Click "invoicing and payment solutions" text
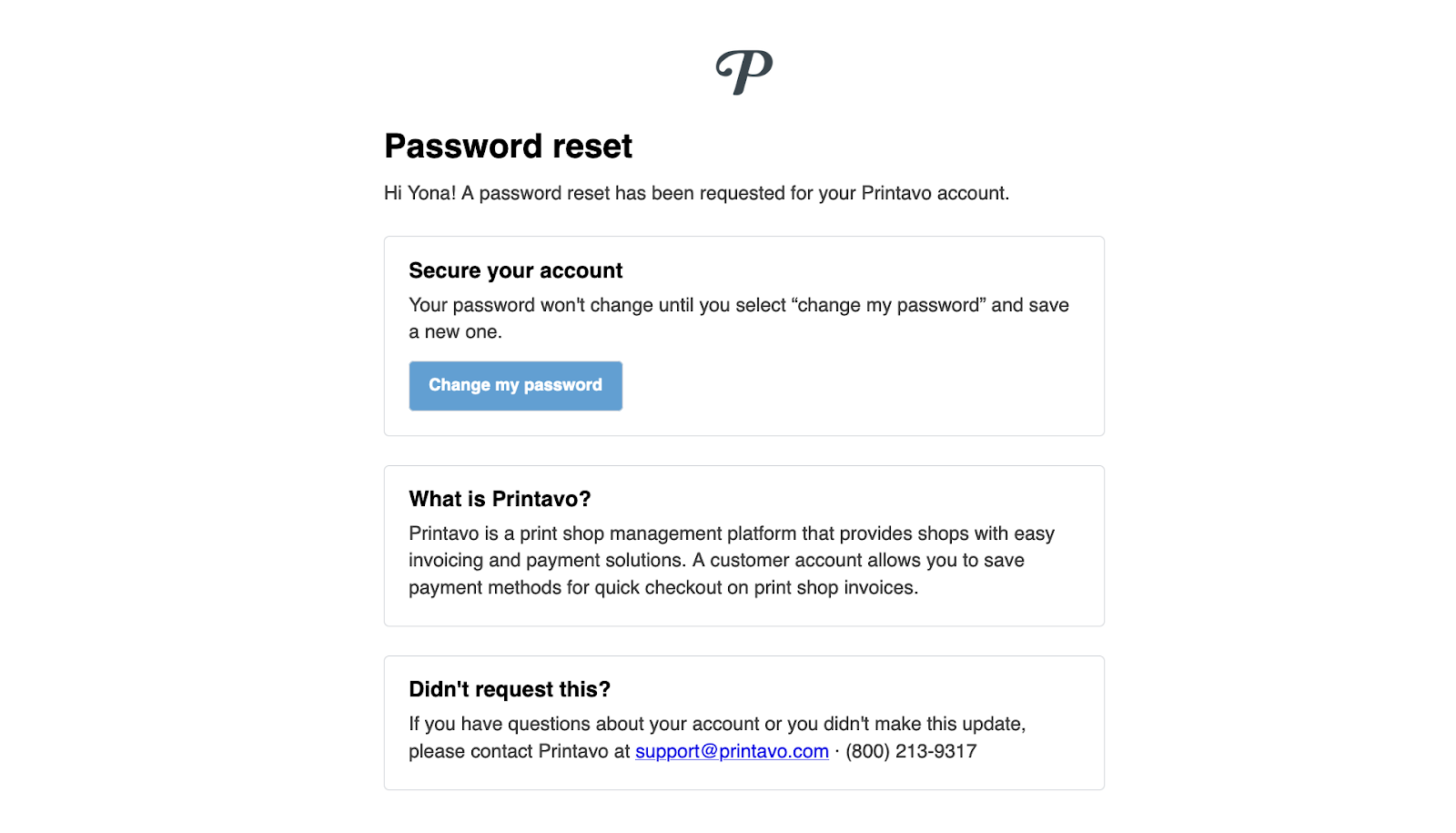 pyautogui.click(x=546, y=560)
